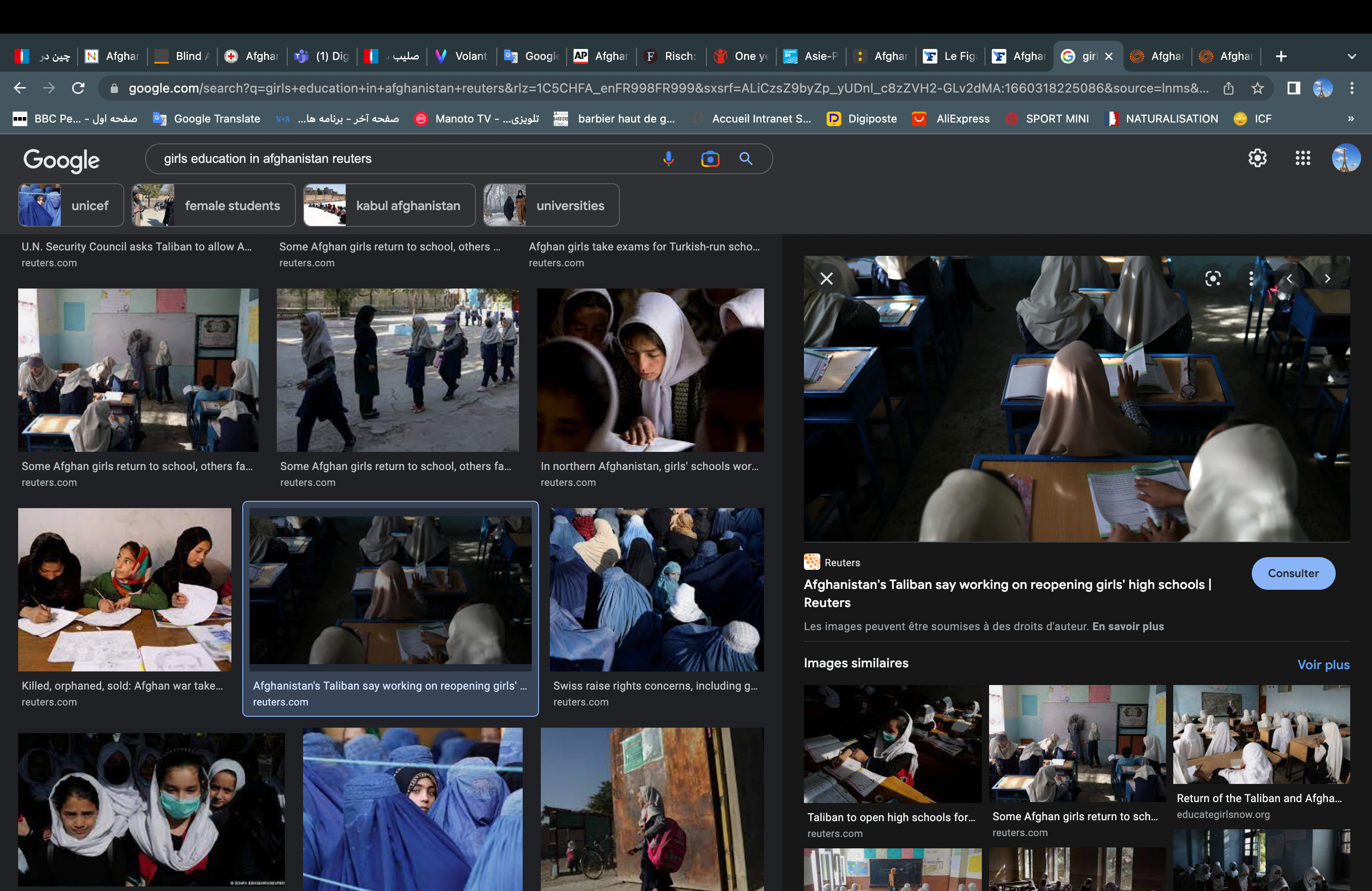Viewport: 1372px width, 891px height.
Task: Click the blue magnifier search icon
Action: (745, 158)
